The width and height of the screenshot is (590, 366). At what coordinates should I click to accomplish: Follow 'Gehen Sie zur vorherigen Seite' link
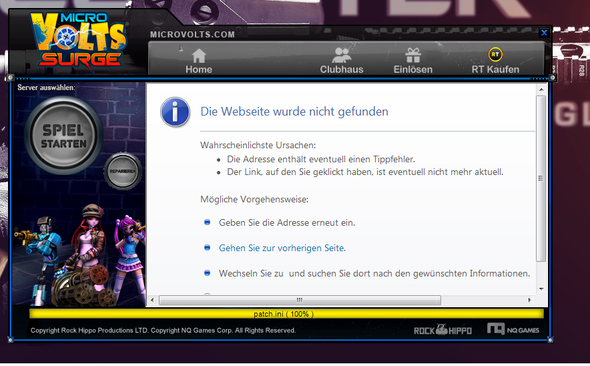[282, 248]
